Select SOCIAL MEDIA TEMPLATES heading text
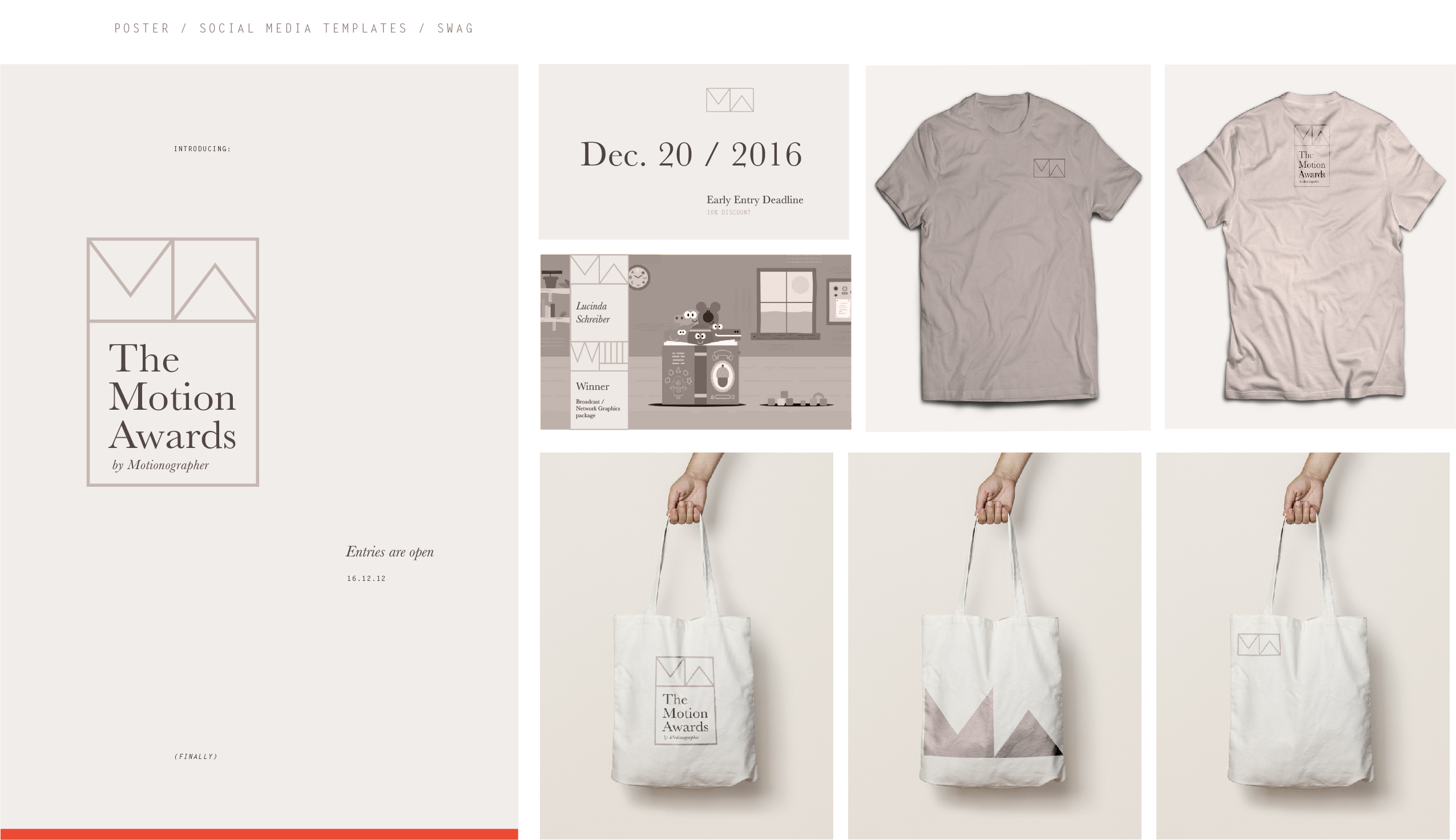This screenshot has height=840, width=1456. pyautogui.click(x=304, y=29)
